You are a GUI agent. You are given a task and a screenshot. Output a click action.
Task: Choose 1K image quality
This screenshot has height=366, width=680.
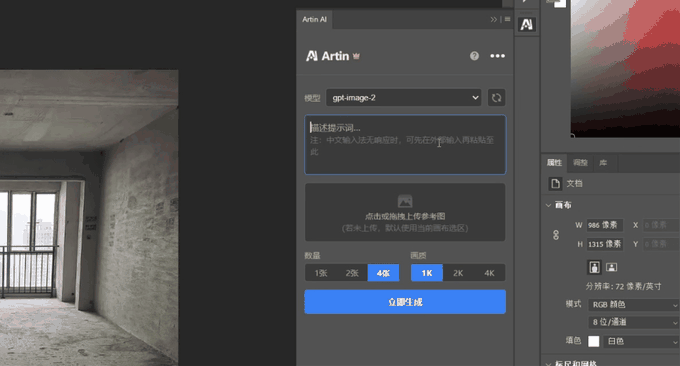pyautogui.click(x=427, y=273)
